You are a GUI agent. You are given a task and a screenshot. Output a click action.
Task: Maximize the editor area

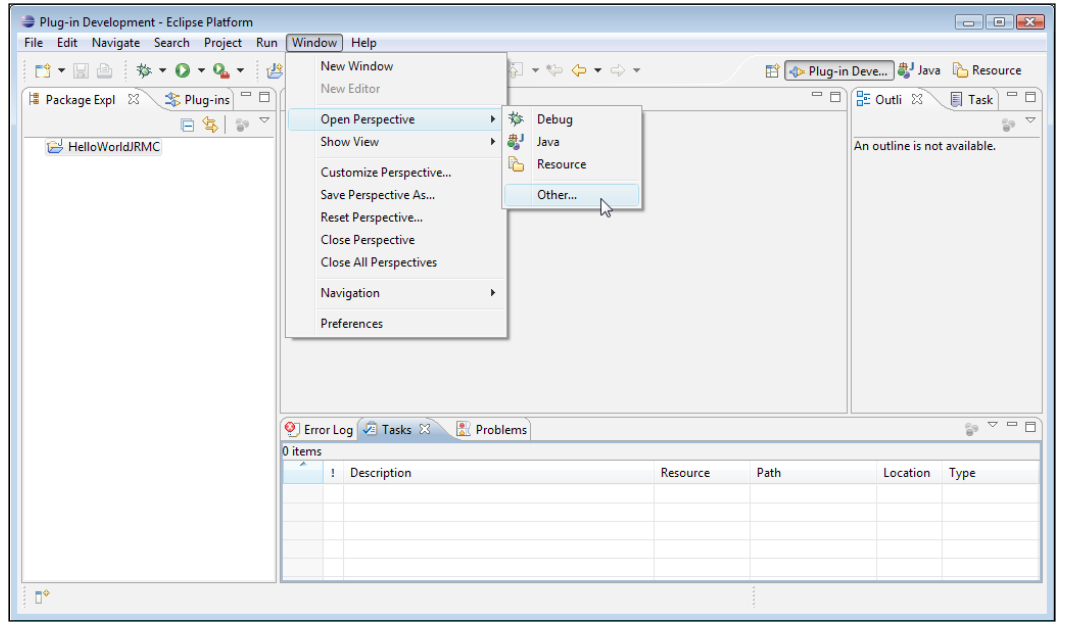(x=835, y=97)
